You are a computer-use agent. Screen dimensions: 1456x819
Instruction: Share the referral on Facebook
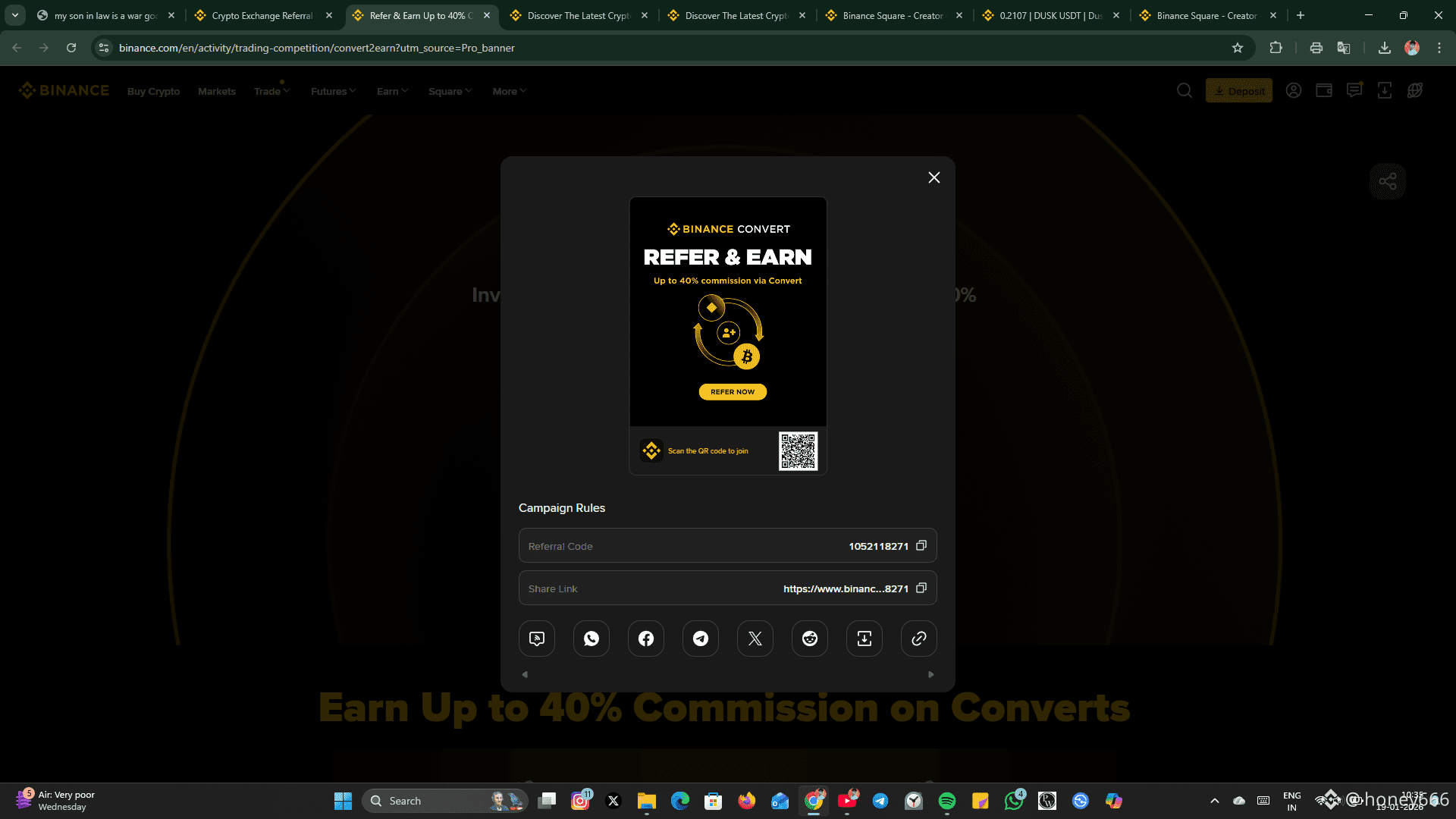(x=646, y=639)
